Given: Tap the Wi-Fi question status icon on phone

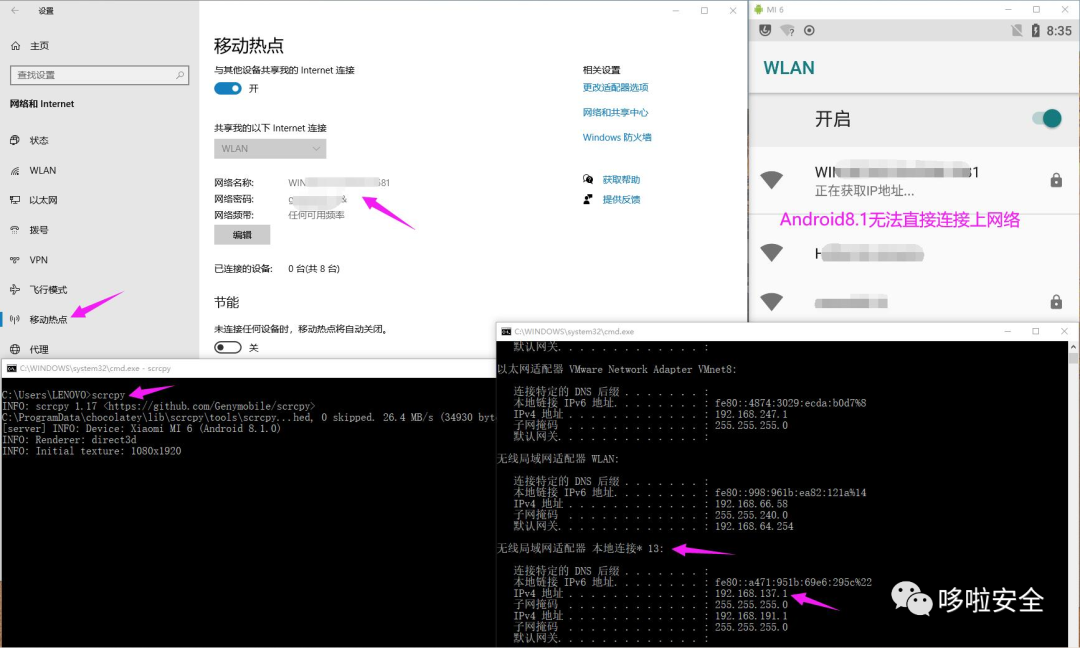Looking at the screenshot, I should [787, 30].
